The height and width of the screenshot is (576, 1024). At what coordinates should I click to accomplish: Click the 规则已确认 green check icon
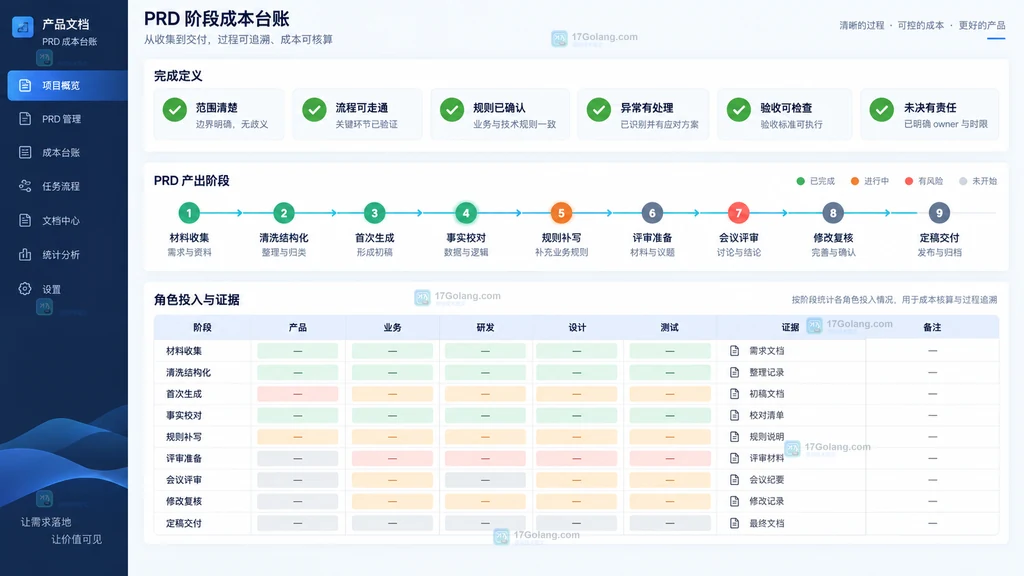452,110
